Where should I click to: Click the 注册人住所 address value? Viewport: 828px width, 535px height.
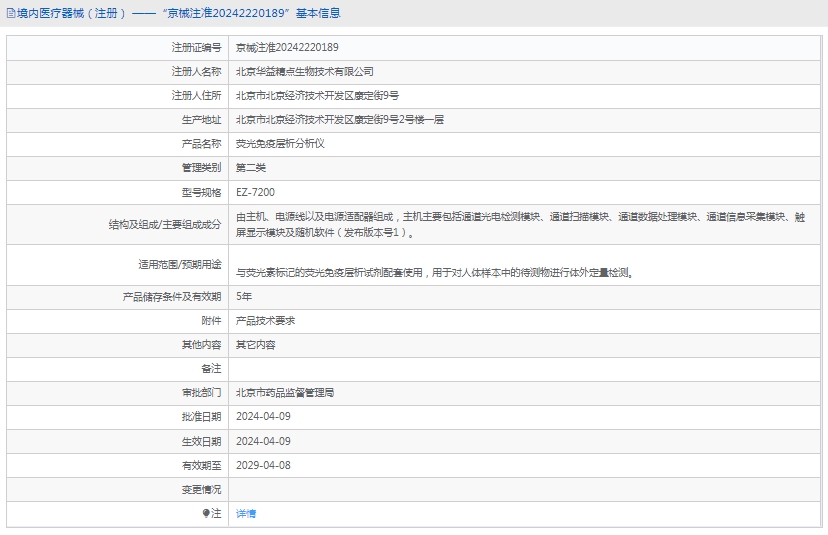(317, 95)
